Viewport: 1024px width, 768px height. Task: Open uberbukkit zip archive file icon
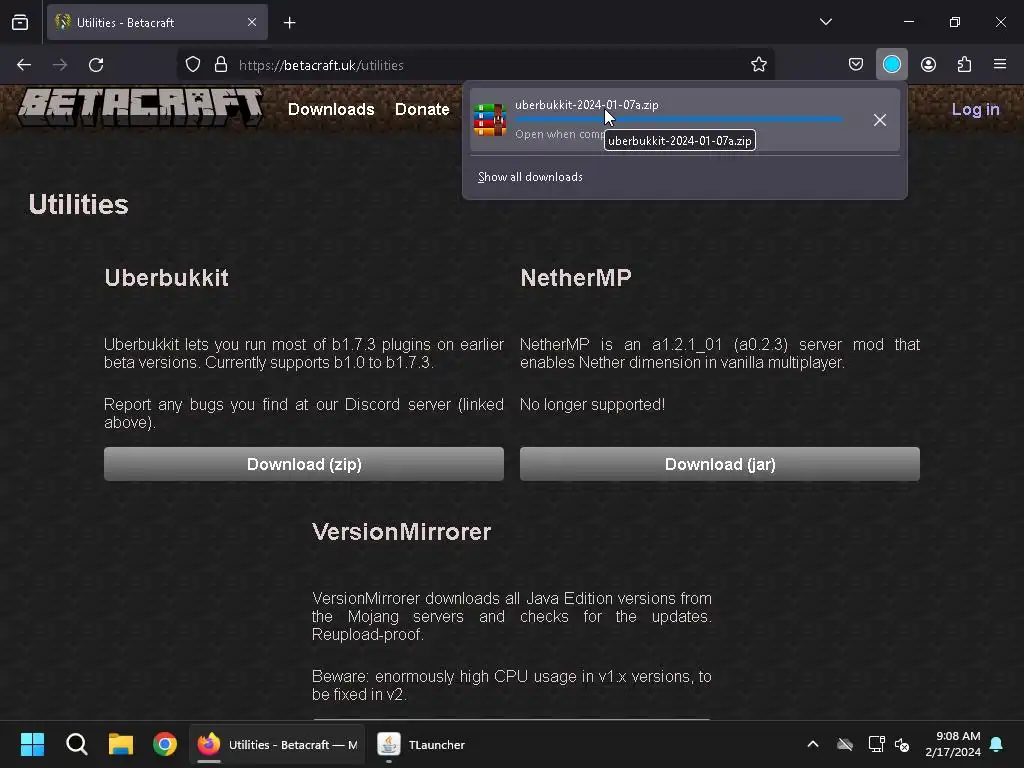[490, 120]
